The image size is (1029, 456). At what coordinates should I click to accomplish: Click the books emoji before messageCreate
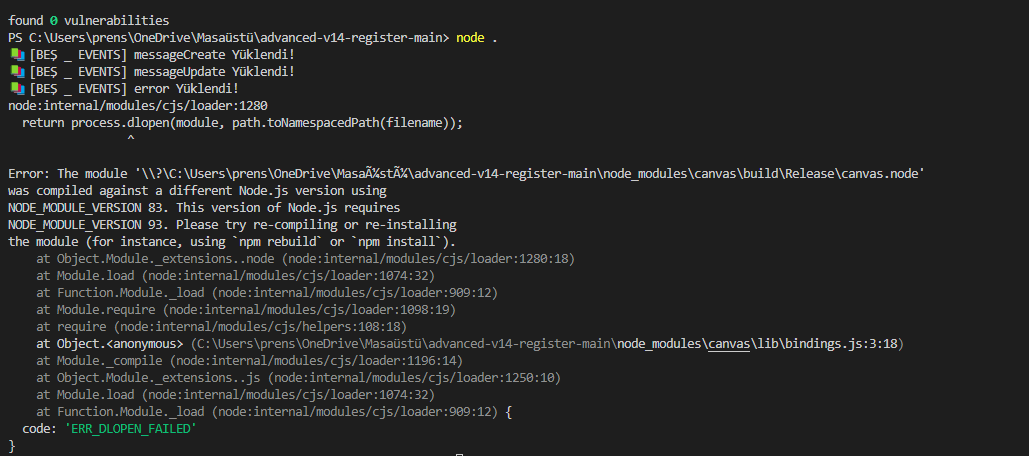[x=16, y=54]
